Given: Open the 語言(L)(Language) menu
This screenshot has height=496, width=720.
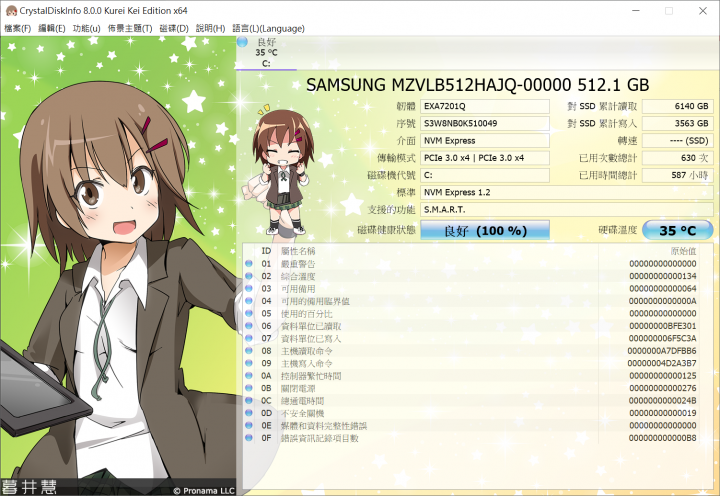Looking at the screenshot, I should [268, 28].
